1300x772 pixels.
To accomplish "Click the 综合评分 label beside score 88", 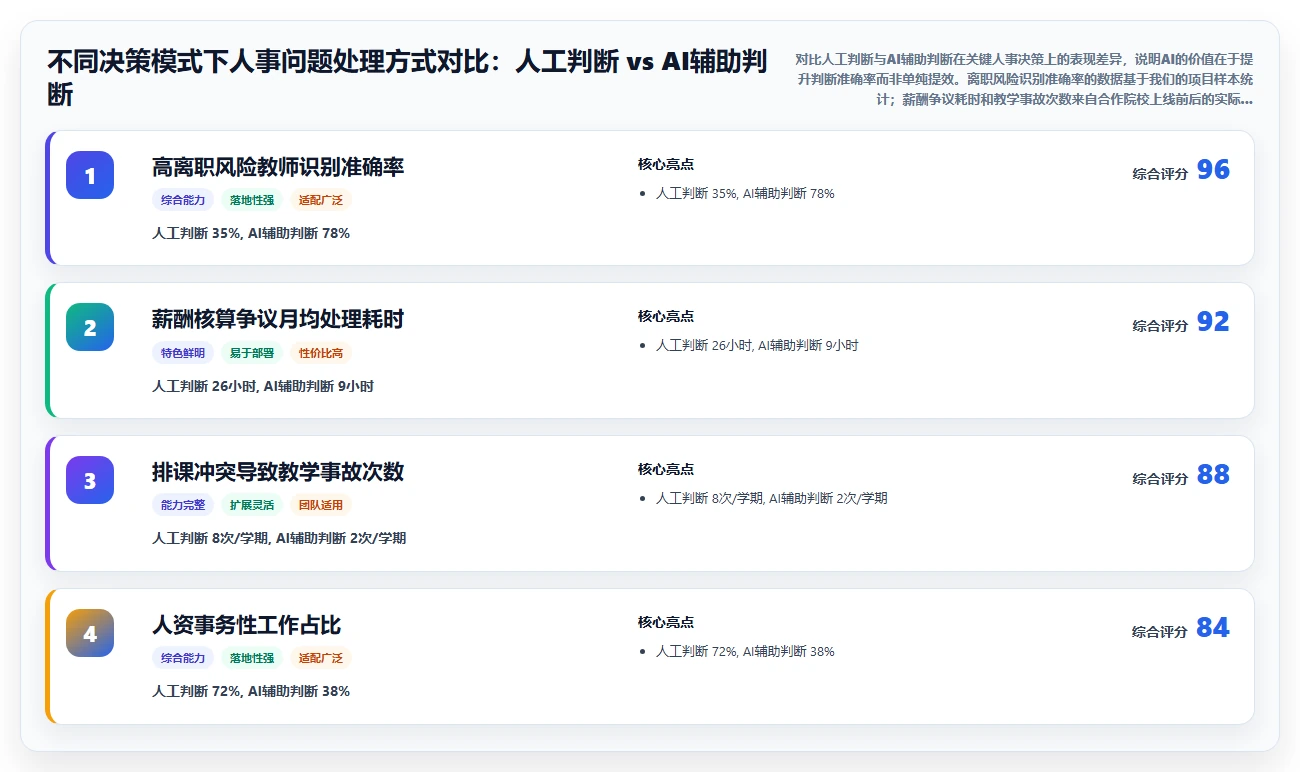I will [x=1160, y=478].
